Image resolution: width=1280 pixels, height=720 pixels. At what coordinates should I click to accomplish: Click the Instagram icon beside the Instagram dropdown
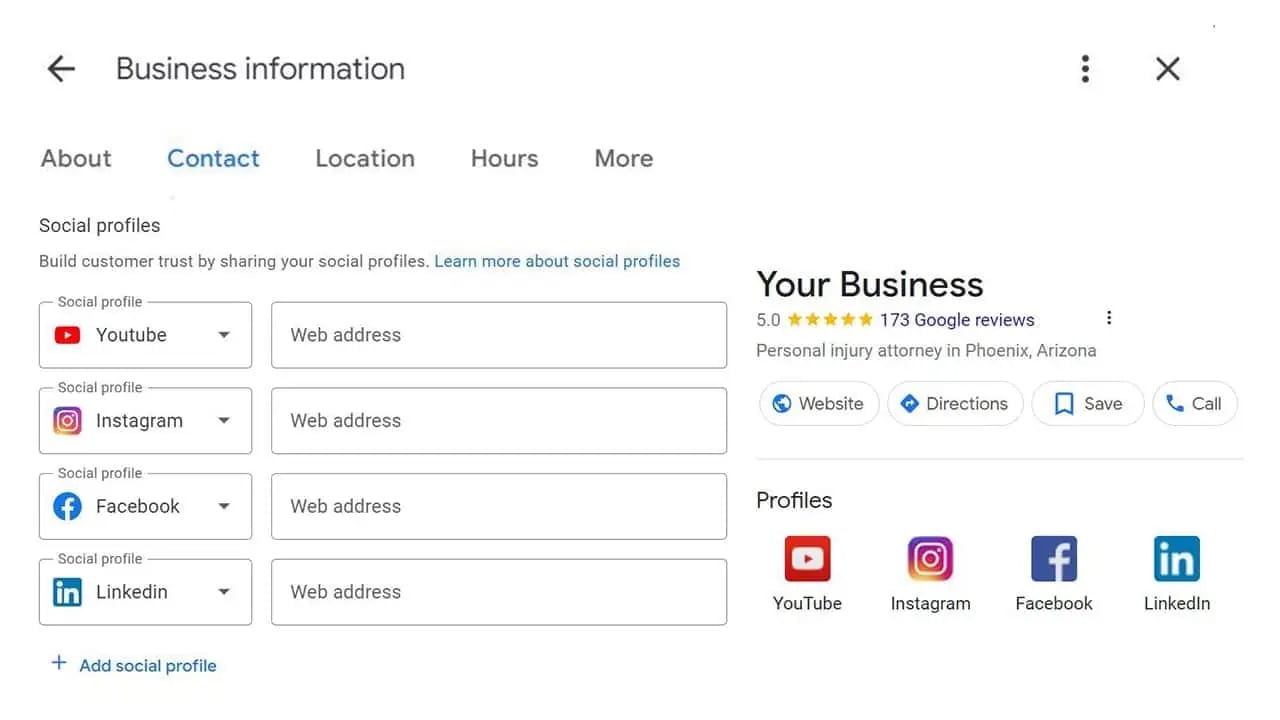(x=66, y=421)
